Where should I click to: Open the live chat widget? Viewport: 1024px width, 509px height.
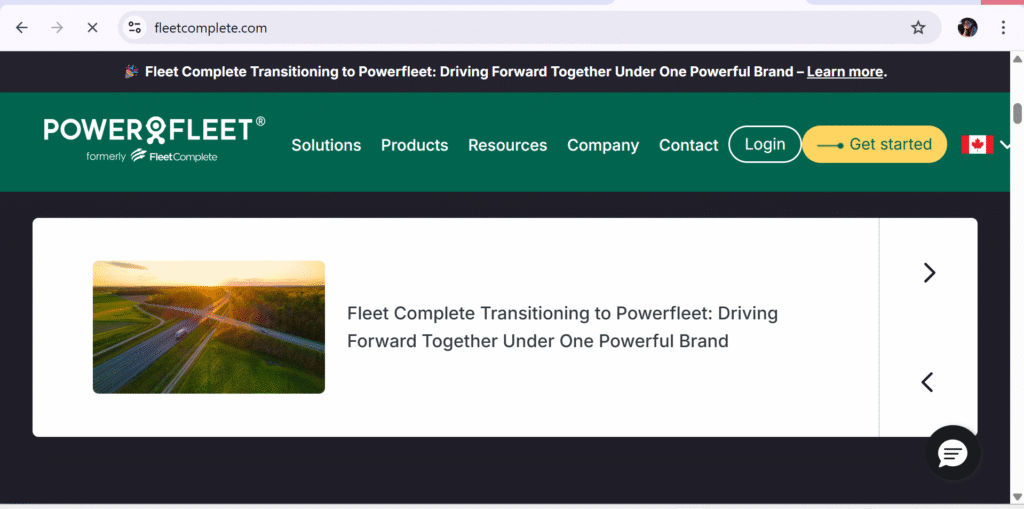point(953,453)
